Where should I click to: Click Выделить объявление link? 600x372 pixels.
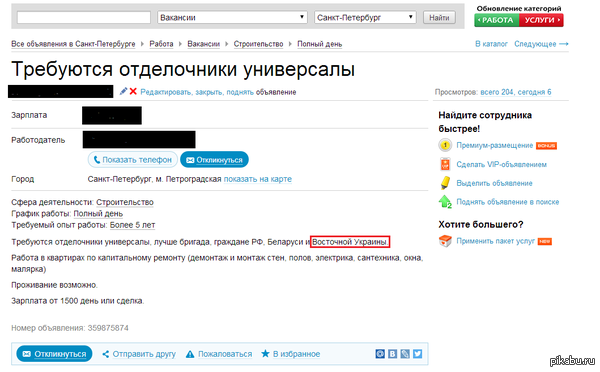click(494, 183)
